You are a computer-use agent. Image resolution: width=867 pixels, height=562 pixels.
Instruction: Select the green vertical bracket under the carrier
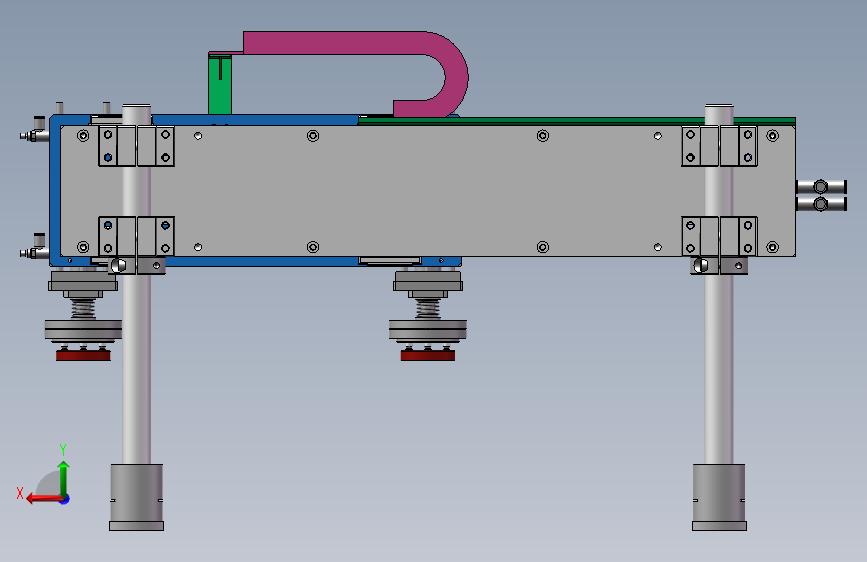[220, 84]
